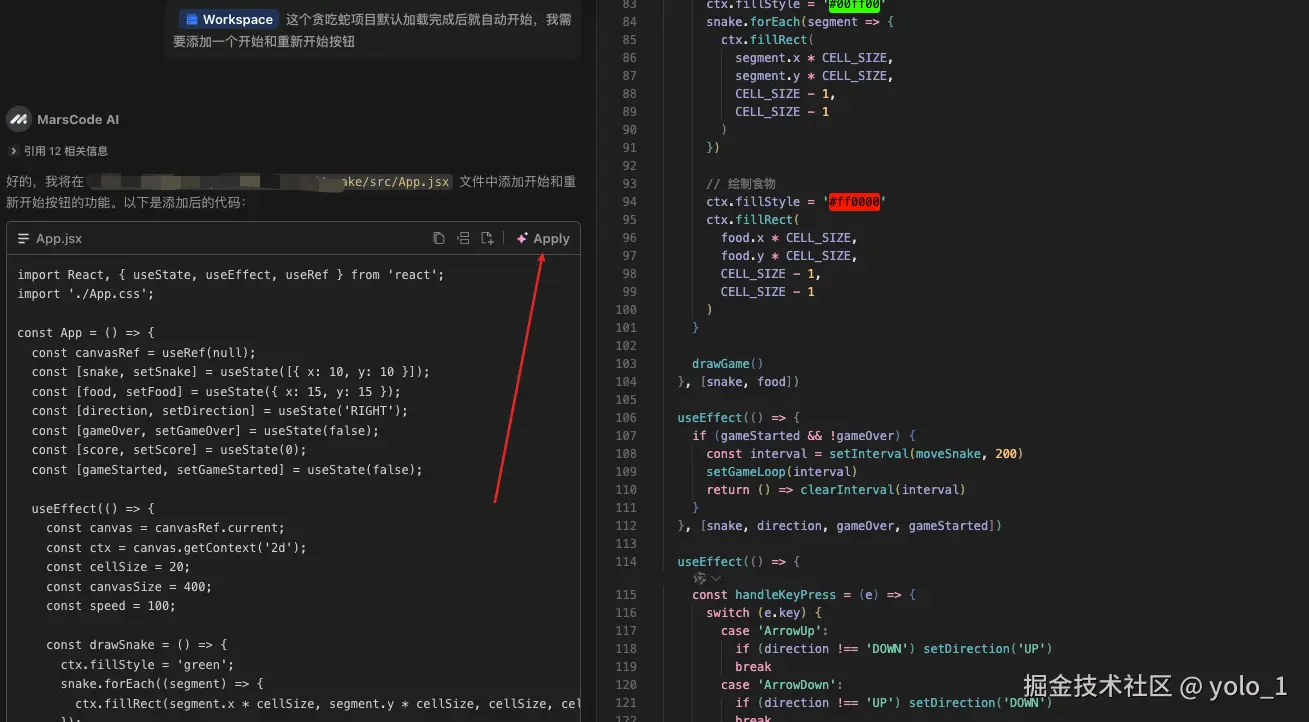Click line number 106 in the editor gutter
This screenshot has height=722, width=1309.
[626, 418]
